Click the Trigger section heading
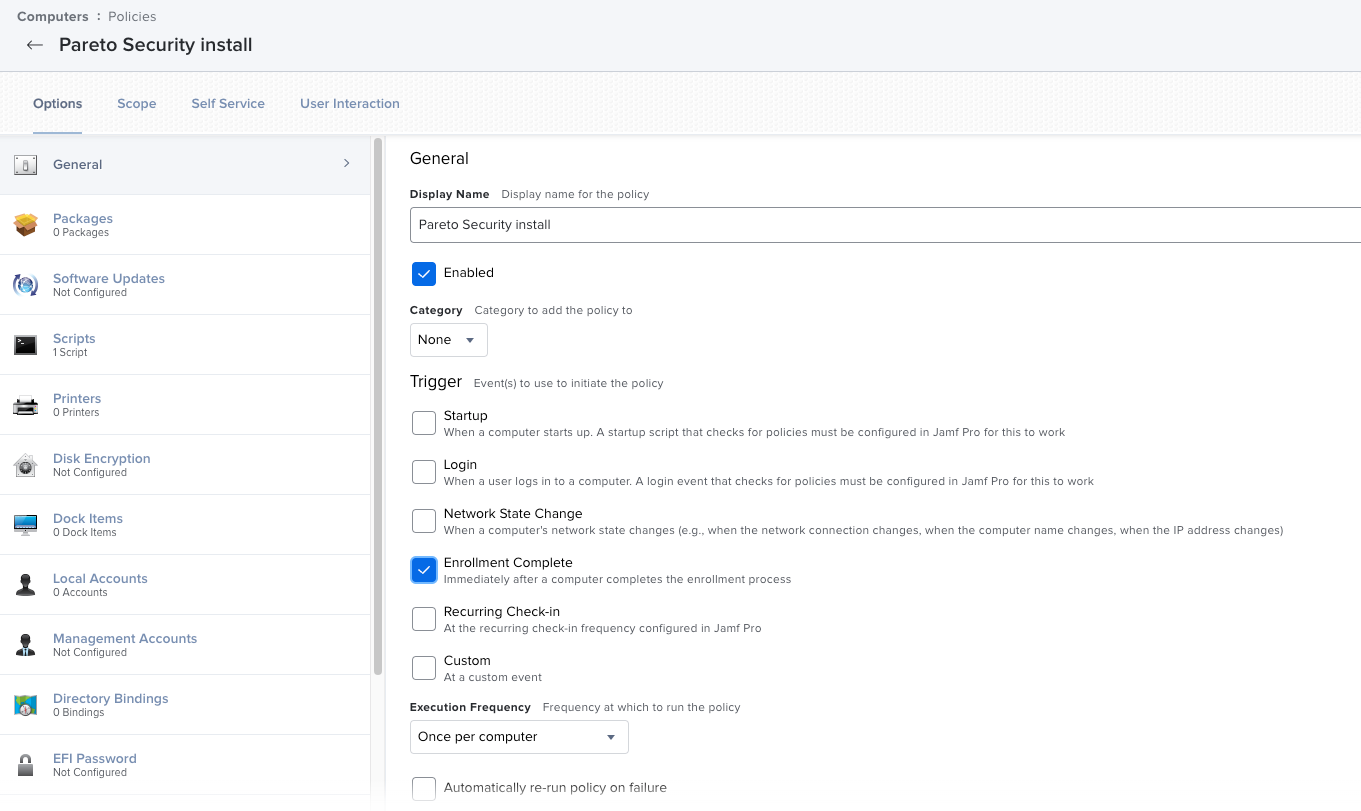This screenshot has width=1361, height=811. pyautogui.click(x=436, y=382)
